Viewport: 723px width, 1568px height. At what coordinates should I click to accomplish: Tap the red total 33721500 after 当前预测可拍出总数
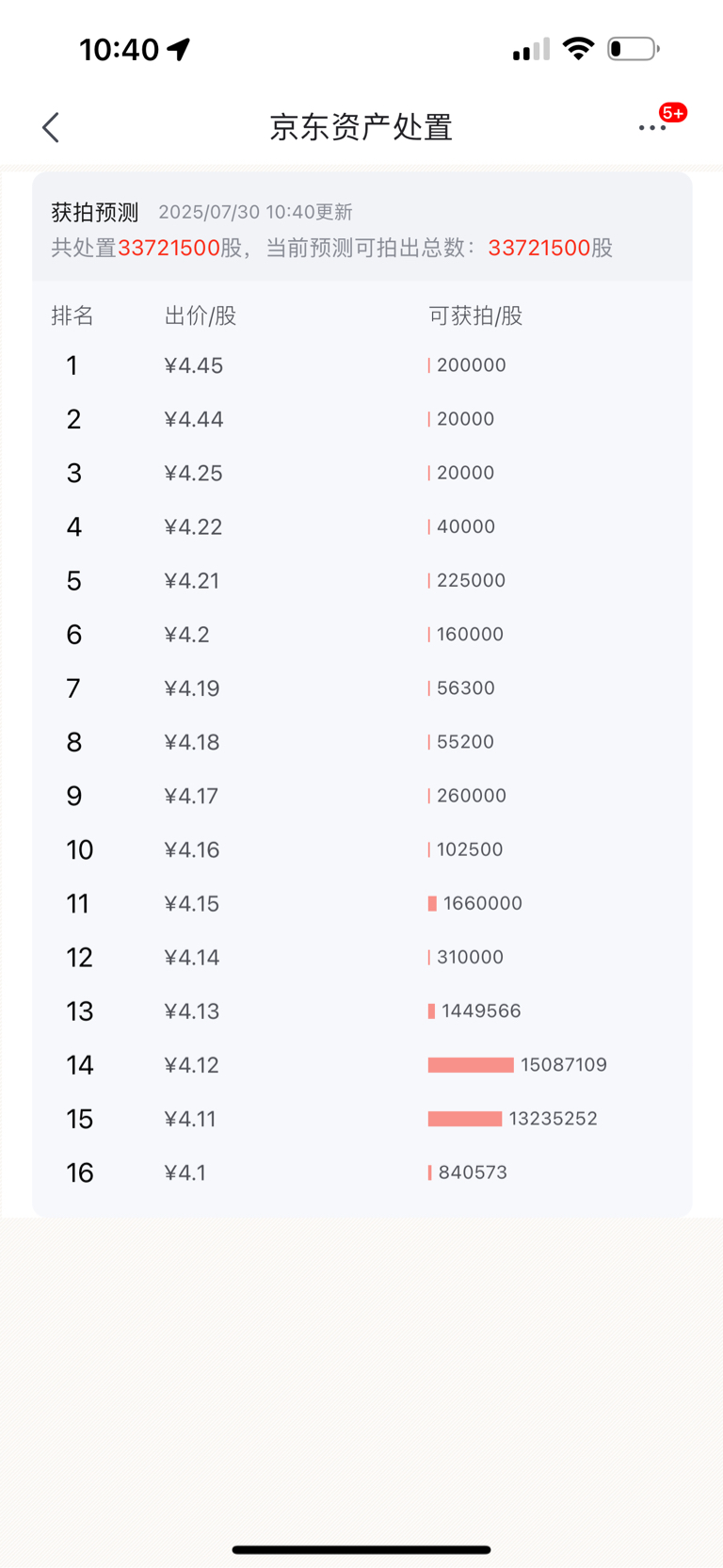click(539, 248)
